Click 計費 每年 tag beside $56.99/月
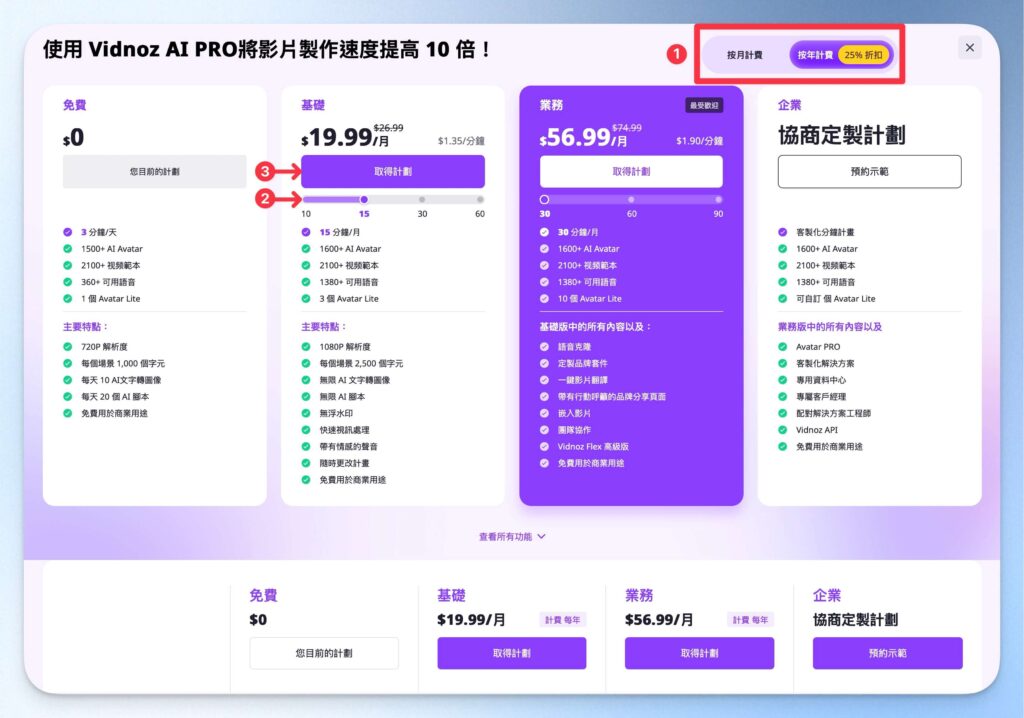Viewport: 1024px width, 718px height. point(750,619)
